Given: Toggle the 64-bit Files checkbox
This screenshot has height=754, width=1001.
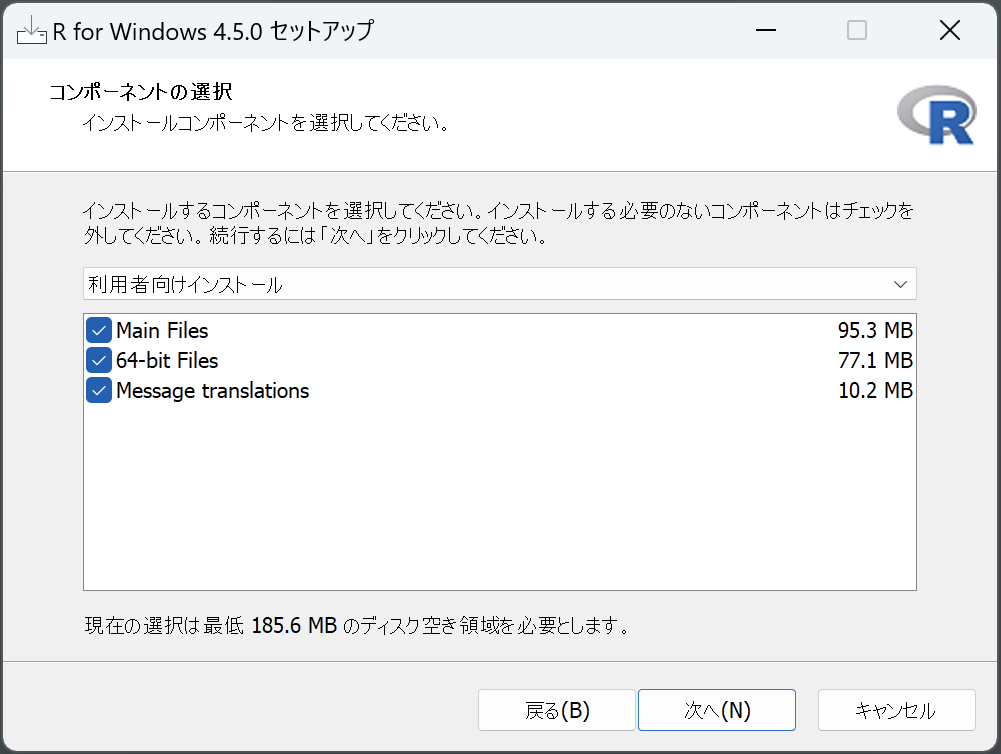Looking at the screenshot, I should [99, 361].
